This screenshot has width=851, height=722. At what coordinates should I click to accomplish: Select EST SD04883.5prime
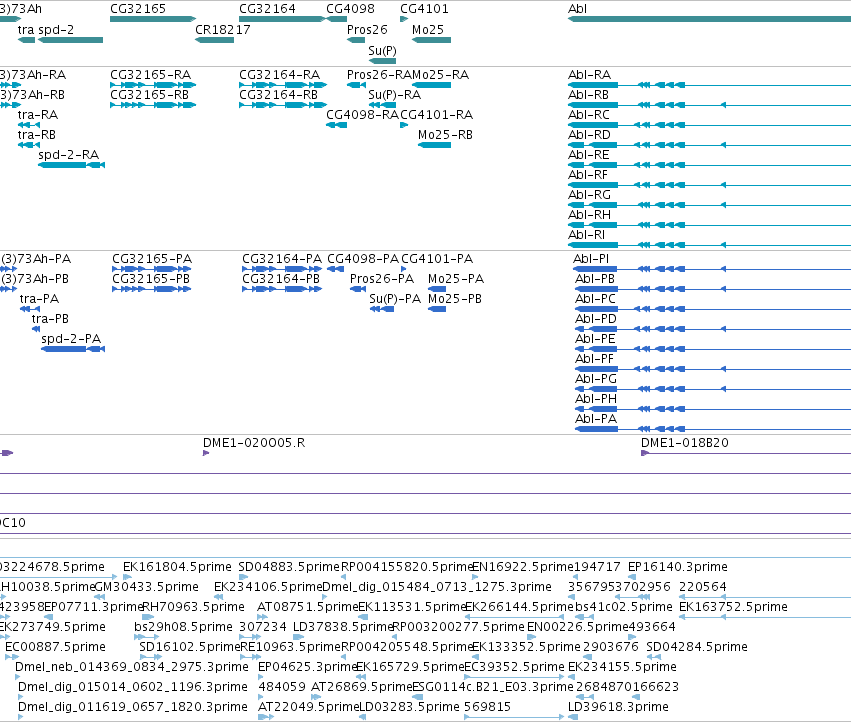289,567
